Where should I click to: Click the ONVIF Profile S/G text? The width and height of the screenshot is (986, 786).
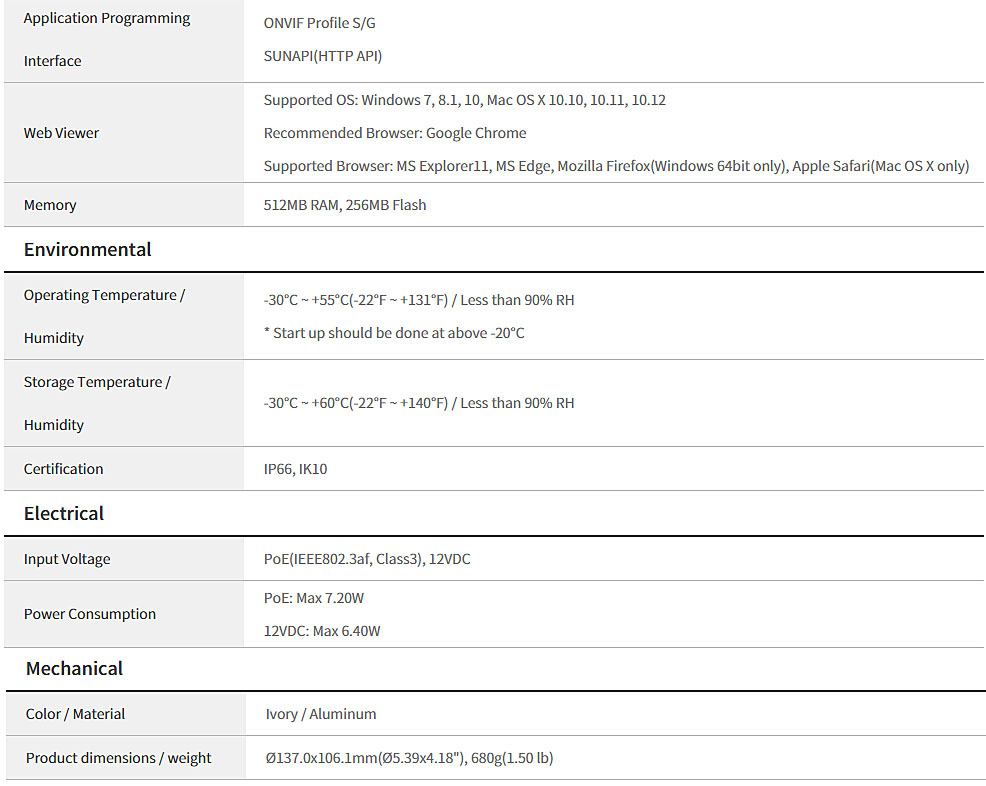point(319,23)
